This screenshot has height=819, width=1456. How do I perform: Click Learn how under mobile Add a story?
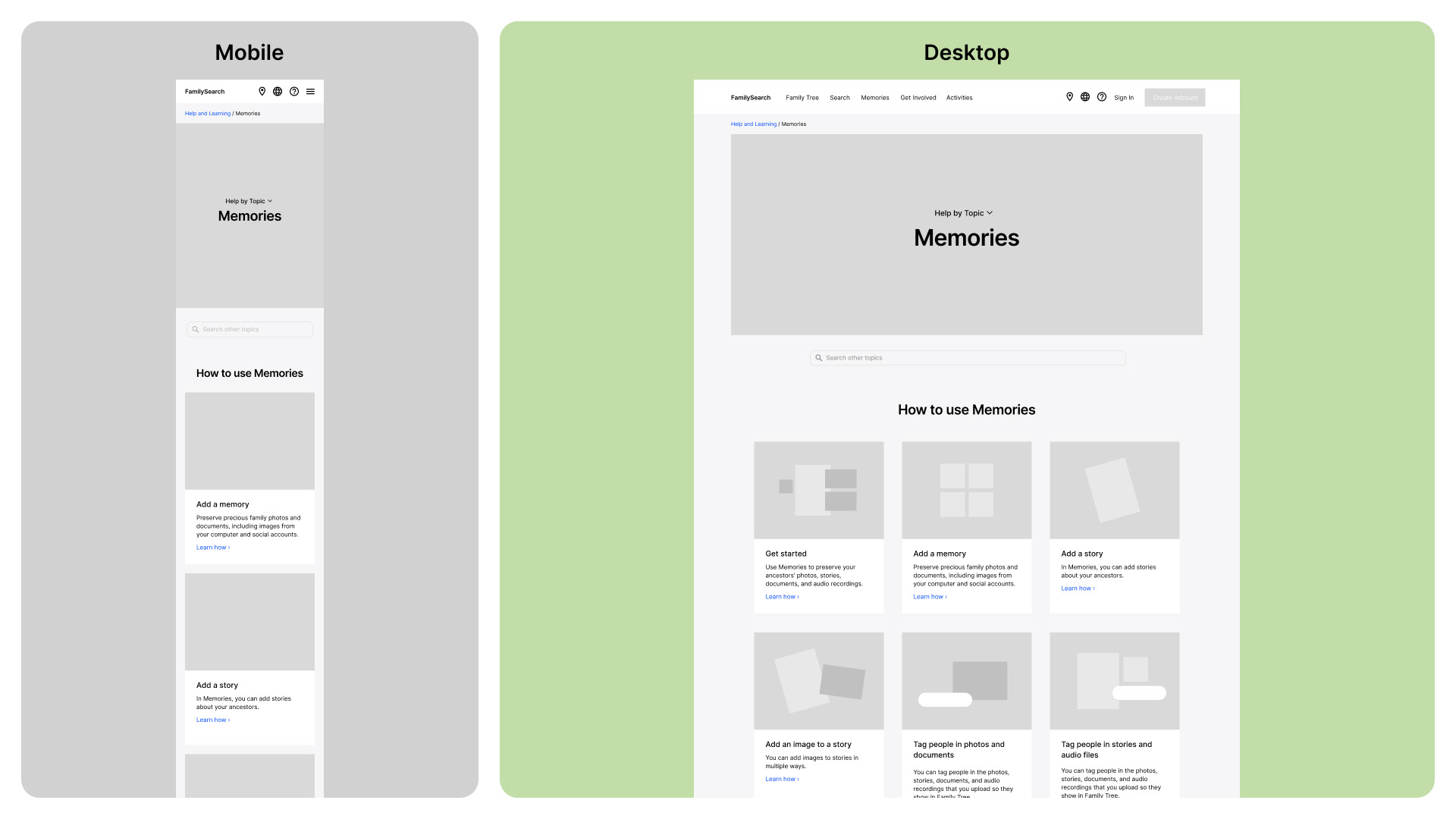(x=213, y=720)
